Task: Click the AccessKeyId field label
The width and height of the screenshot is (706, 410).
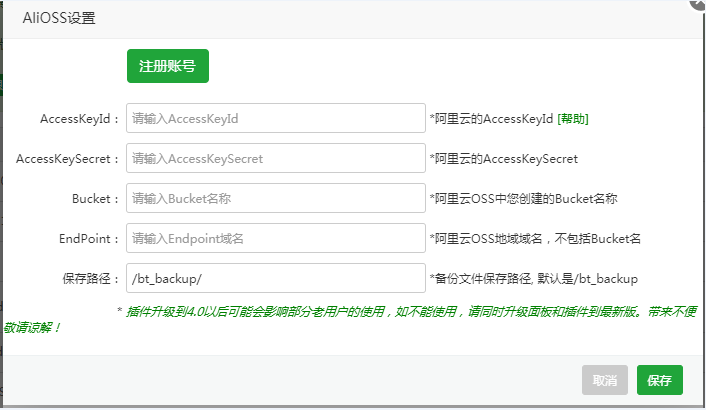Action: click(80, 119)
